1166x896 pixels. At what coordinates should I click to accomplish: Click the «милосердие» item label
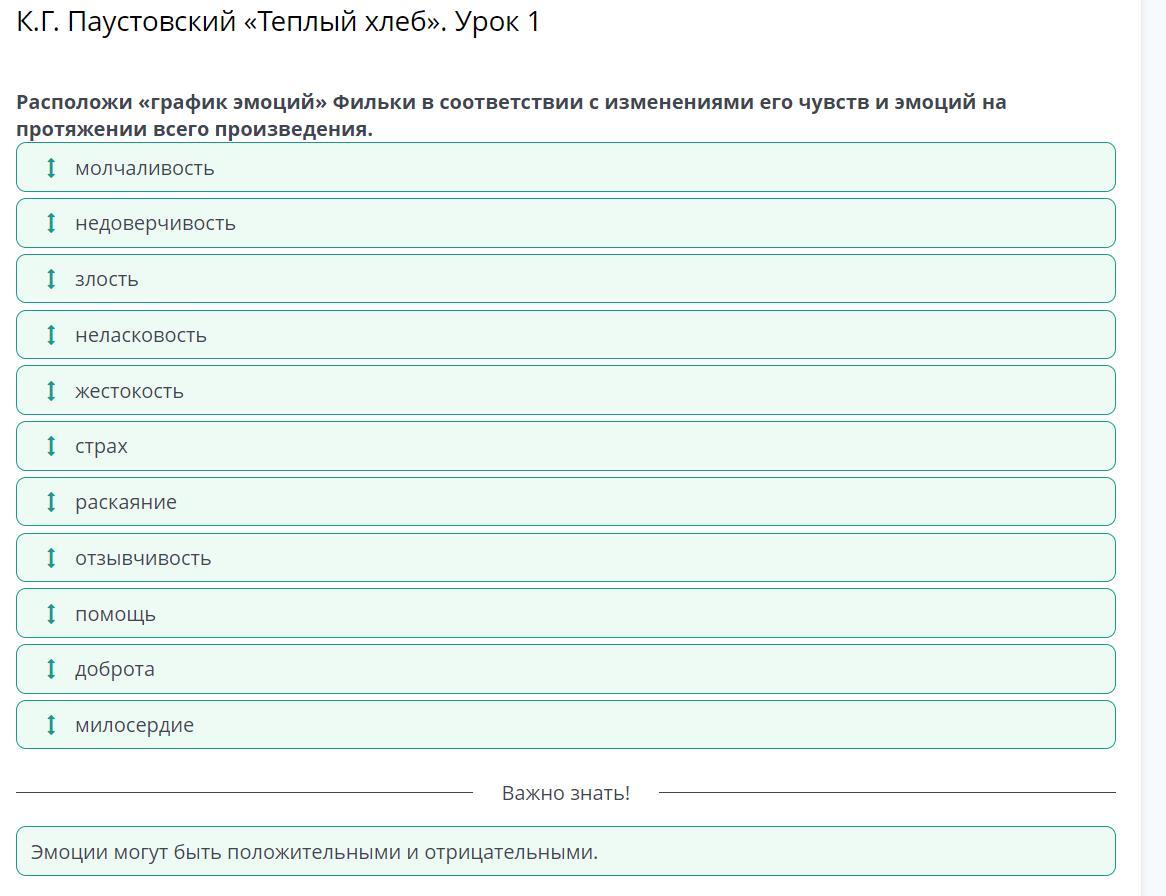tap(135, 726)
